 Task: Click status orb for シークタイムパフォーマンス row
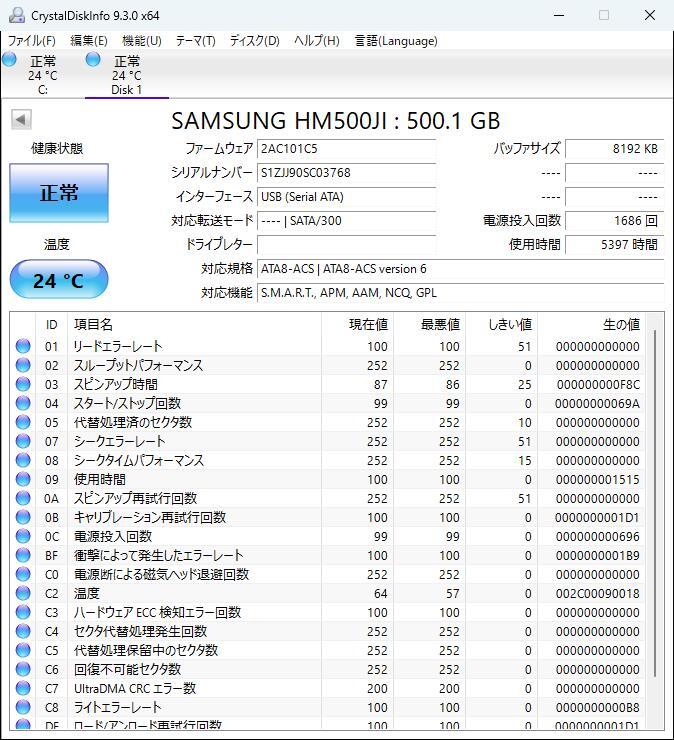[23, 460]
